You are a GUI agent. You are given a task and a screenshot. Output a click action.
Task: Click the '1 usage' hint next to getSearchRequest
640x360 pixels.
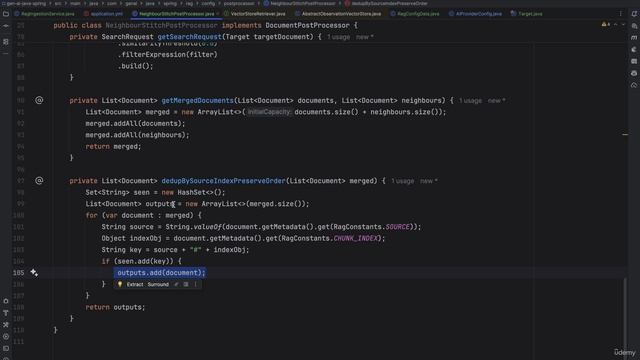(x=338, y=37)
